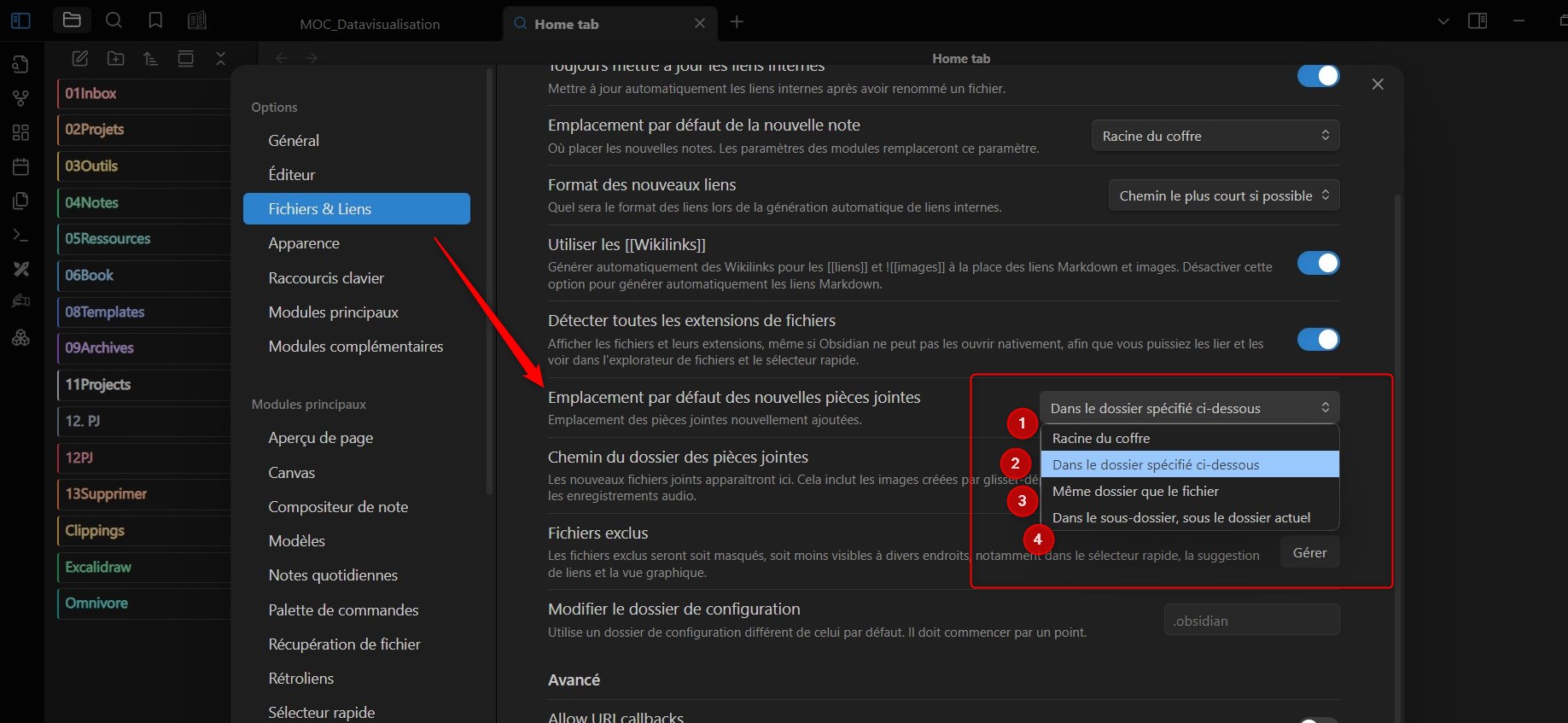
Task: Open default attachments location dropdown
Action: (1190, 408)
